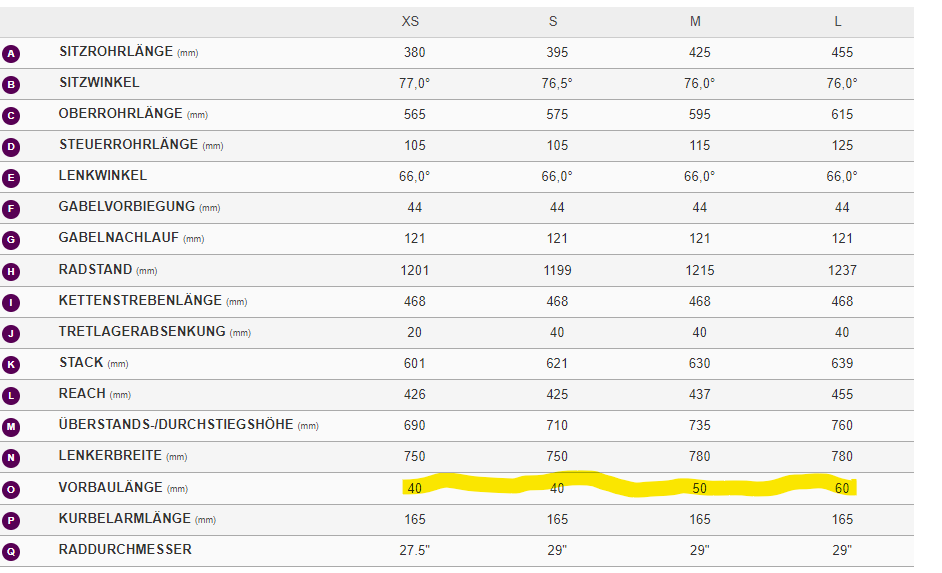942x573 pixels.
Task: Click the E badge beside Lenkwinkel
Action: 11,178
